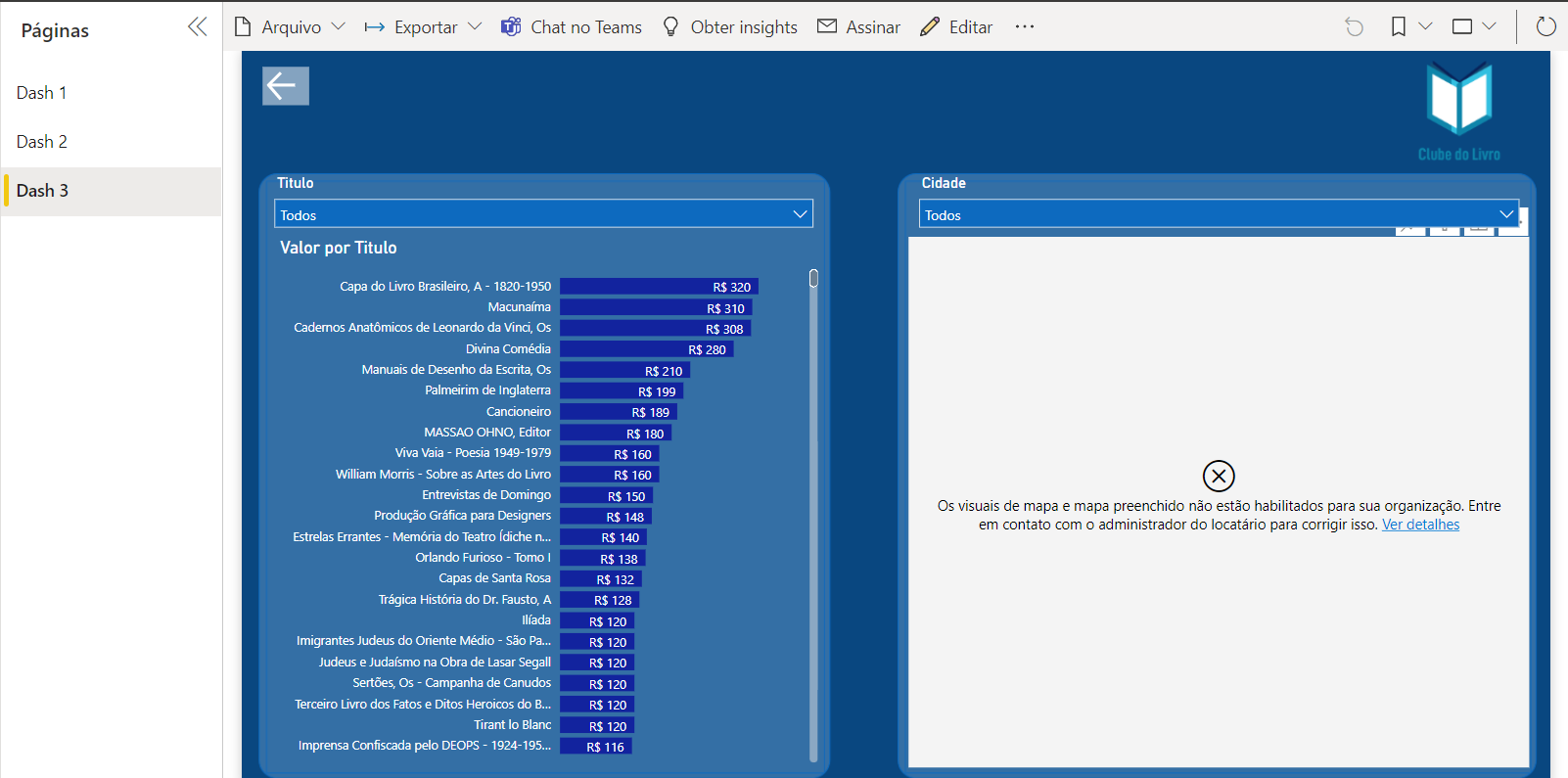
Task: Click the William Morris - Sobre as Artes label
Action: pyautogui.click(x=443, y=475)
